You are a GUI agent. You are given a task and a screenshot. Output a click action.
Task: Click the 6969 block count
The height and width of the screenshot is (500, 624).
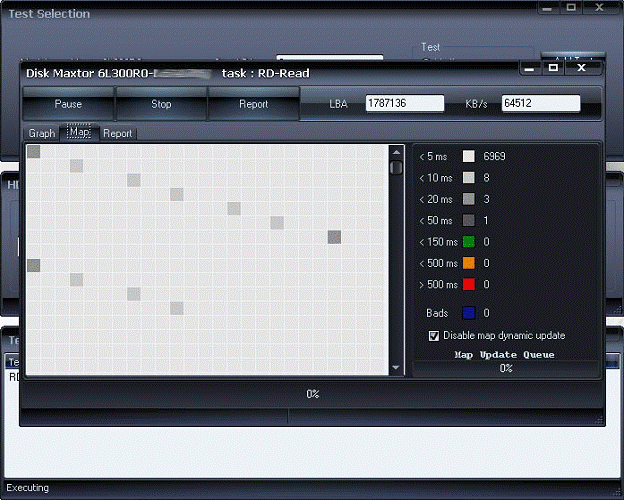494,156
